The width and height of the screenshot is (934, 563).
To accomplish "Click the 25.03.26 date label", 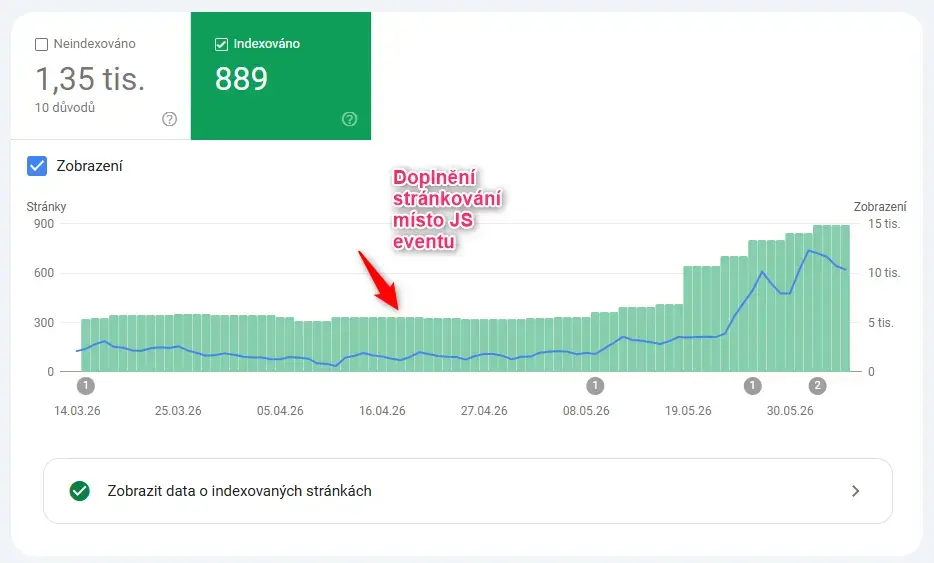I will click(x=178, y=411).
